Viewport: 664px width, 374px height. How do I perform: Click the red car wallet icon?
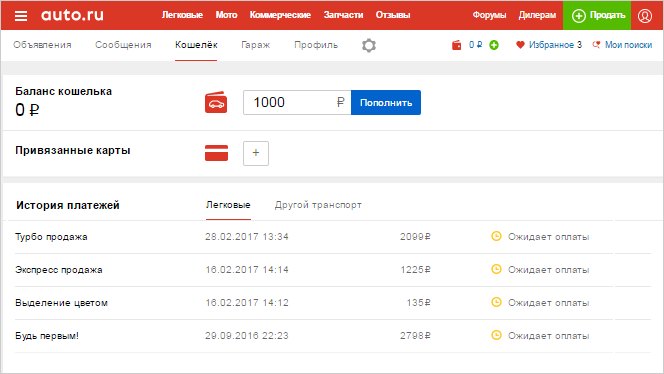[216, 103]
